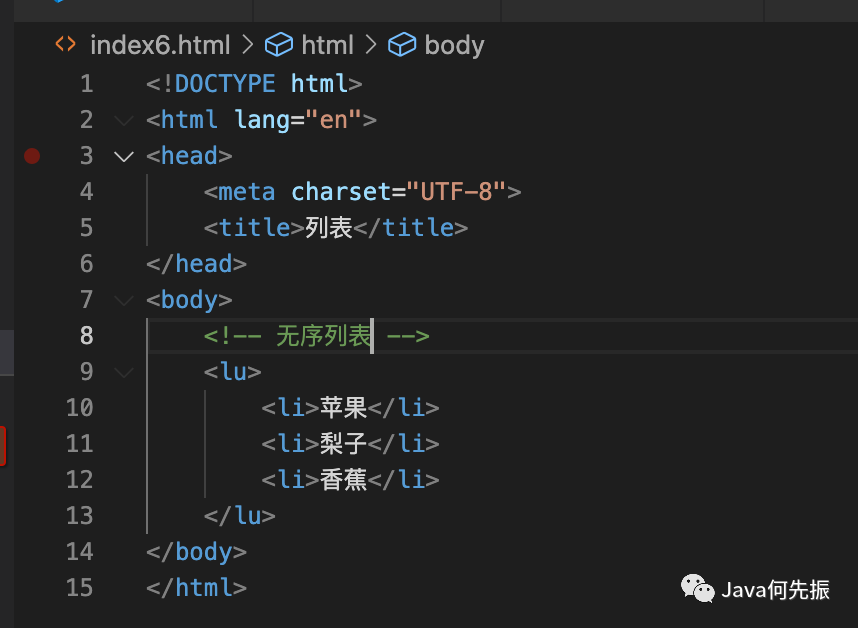
Task: Click line number 15 in the gutter
Action: pos(79,588)
